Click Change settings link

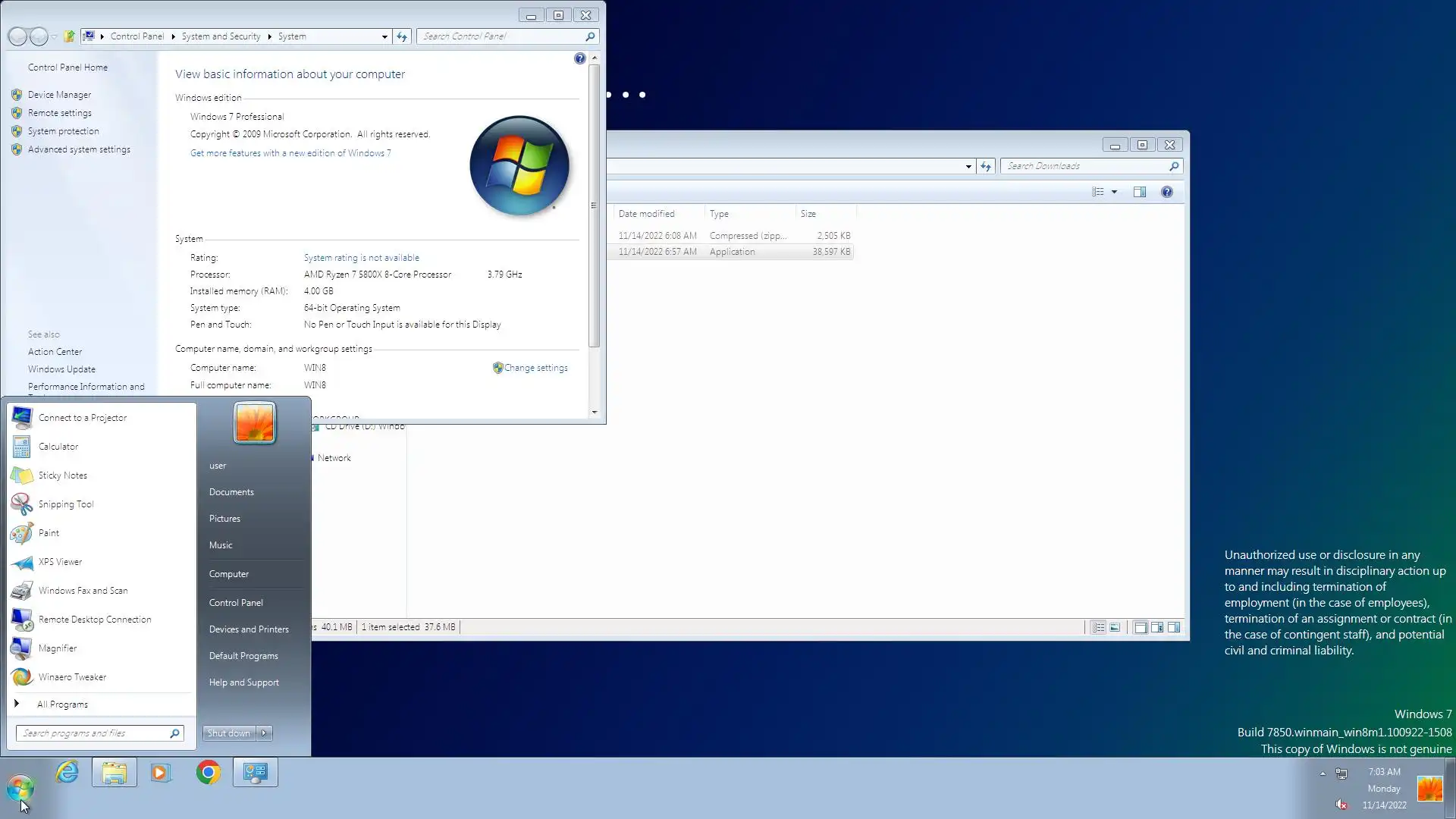(535, 368)
